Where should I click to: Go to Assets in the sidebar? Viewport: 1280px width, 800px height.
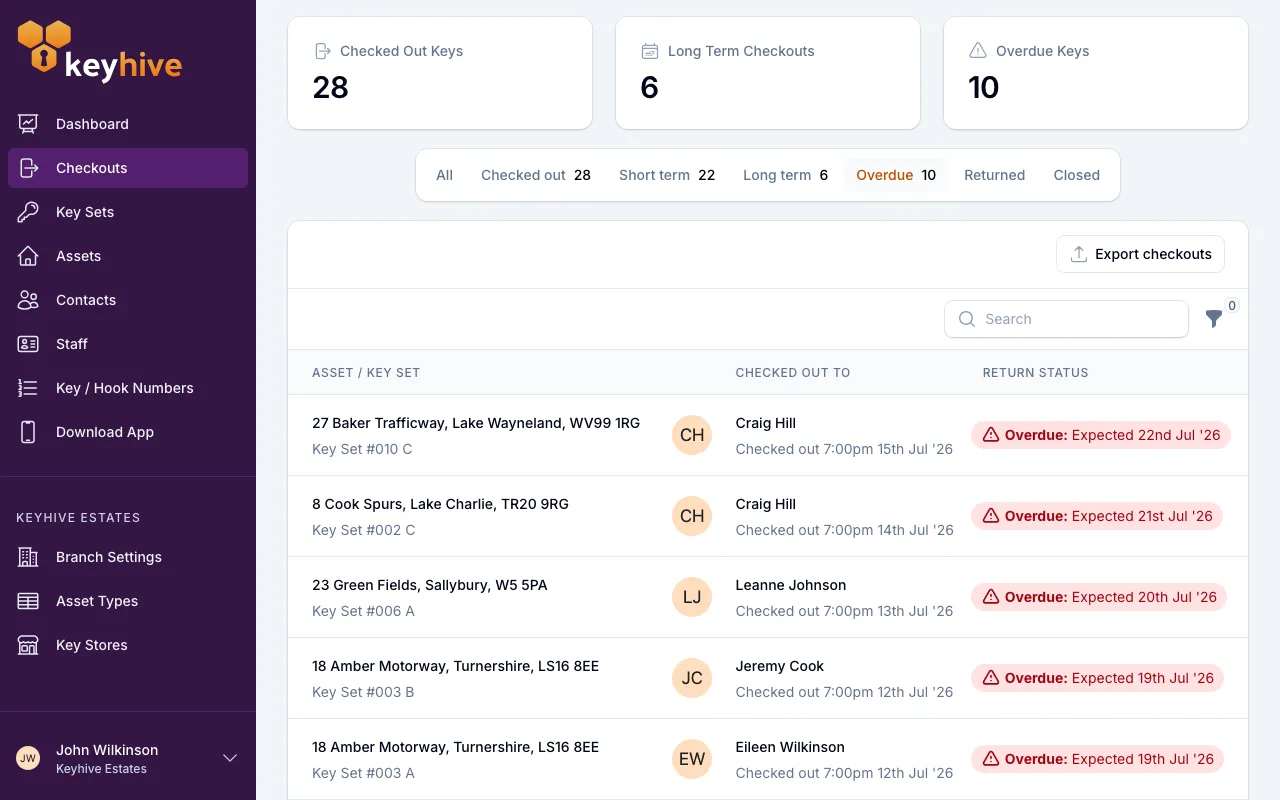point(128,256)
